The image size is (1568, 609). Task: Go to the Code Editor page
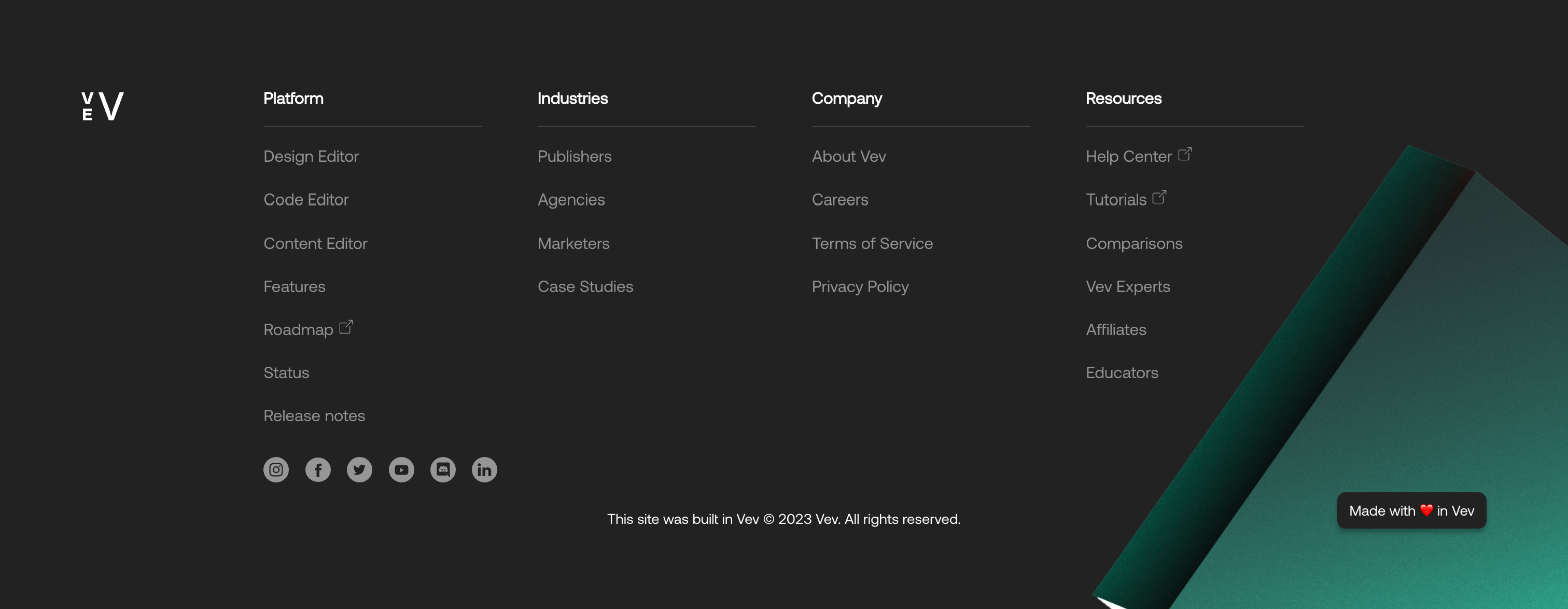click(305, 200)
